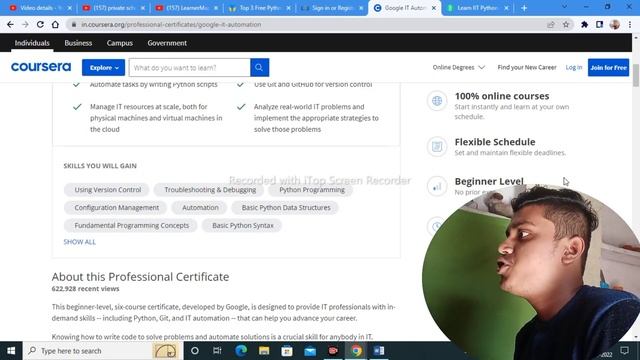Open the Chrome extensions puzzle icon

click(584, 24)
